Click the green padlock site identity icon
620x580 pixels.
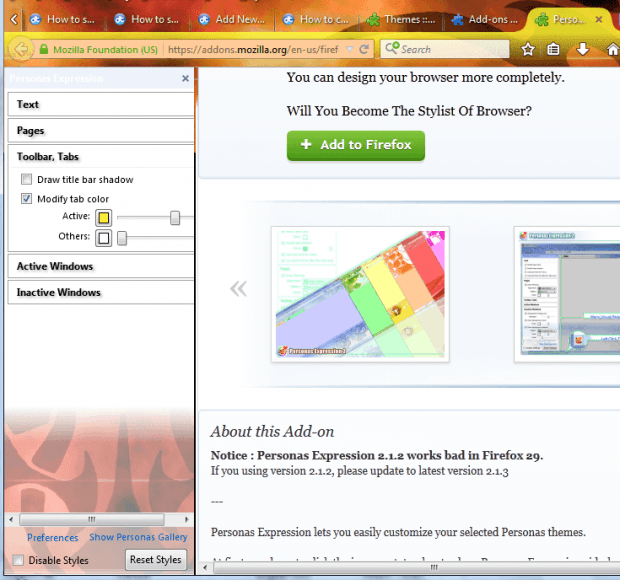coord(44,49)
